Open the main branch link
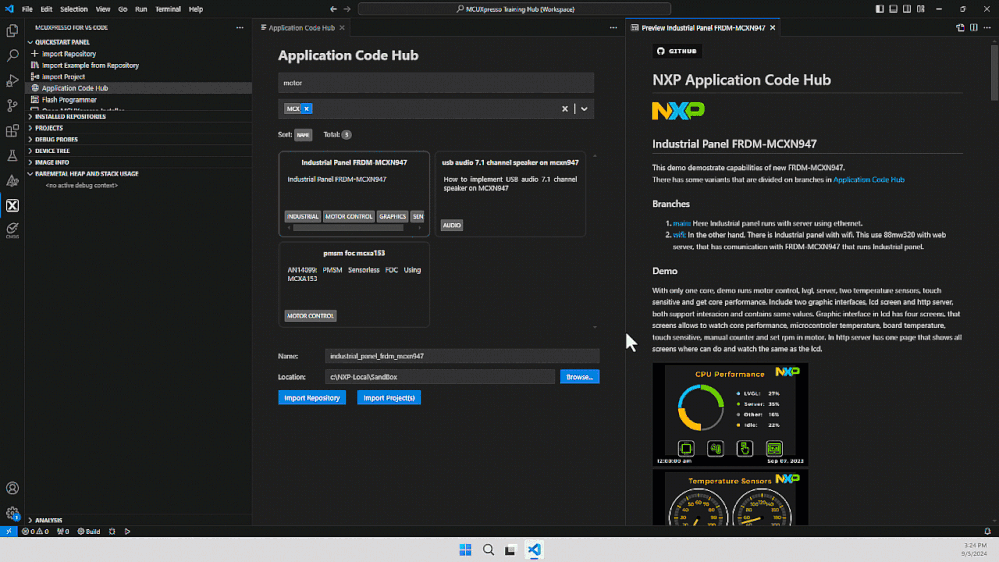The image size is (999, 562). 682,223
